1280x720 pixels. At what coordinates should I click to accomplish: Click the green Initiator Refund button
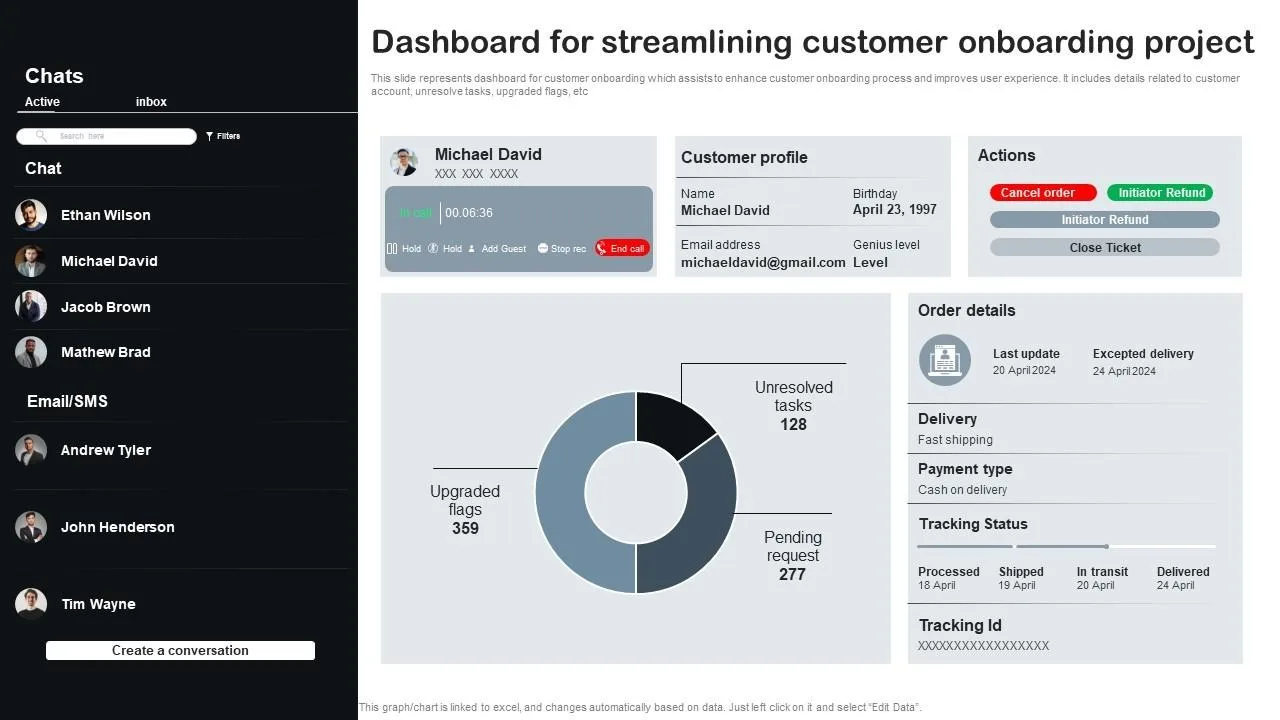tap(1160, 193)
